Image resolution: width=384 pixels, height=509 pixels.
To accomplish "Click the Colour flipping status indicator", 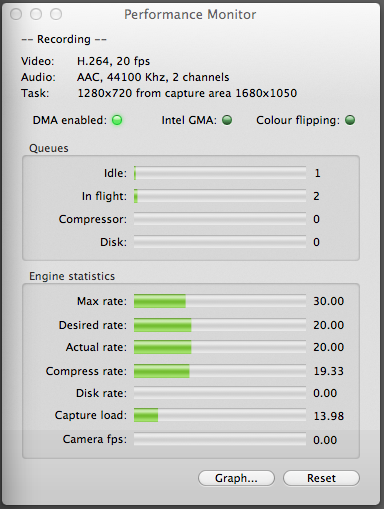I will pyautogui.click(x=350, y=120).
